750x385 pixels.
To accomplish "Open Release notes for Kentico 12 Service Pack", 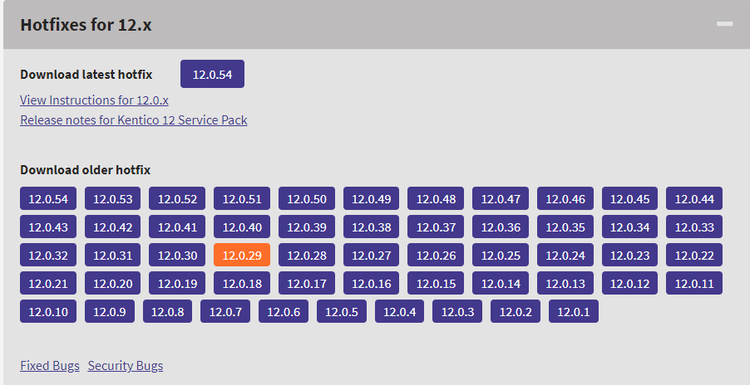I will point(133,120).
